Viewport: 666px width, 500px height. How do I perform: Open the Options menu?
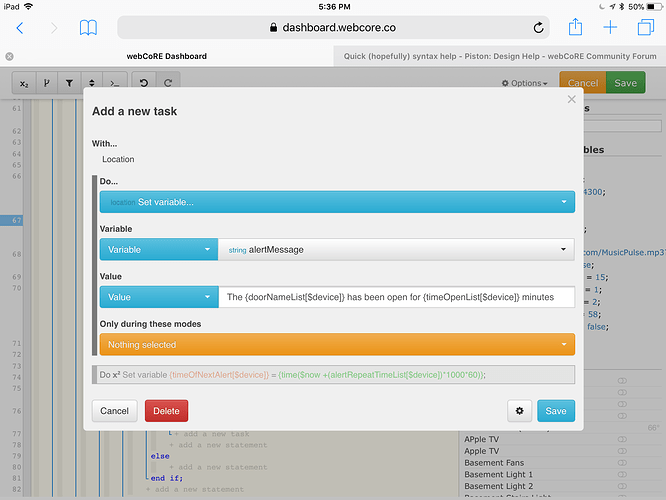[x=525, y=83]
